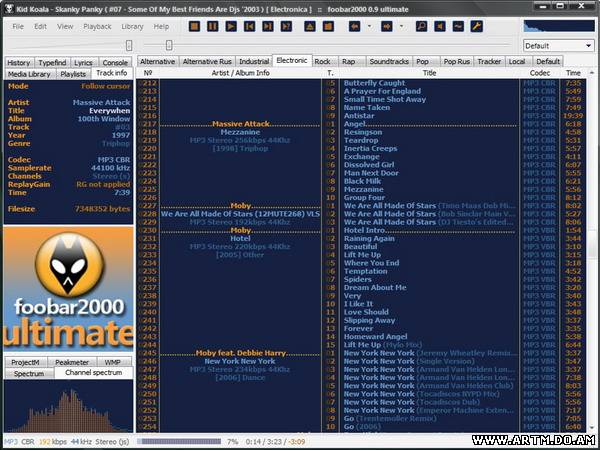
Task: Click the foobar2000 app icon in title bar
Action: coord(8,9)
